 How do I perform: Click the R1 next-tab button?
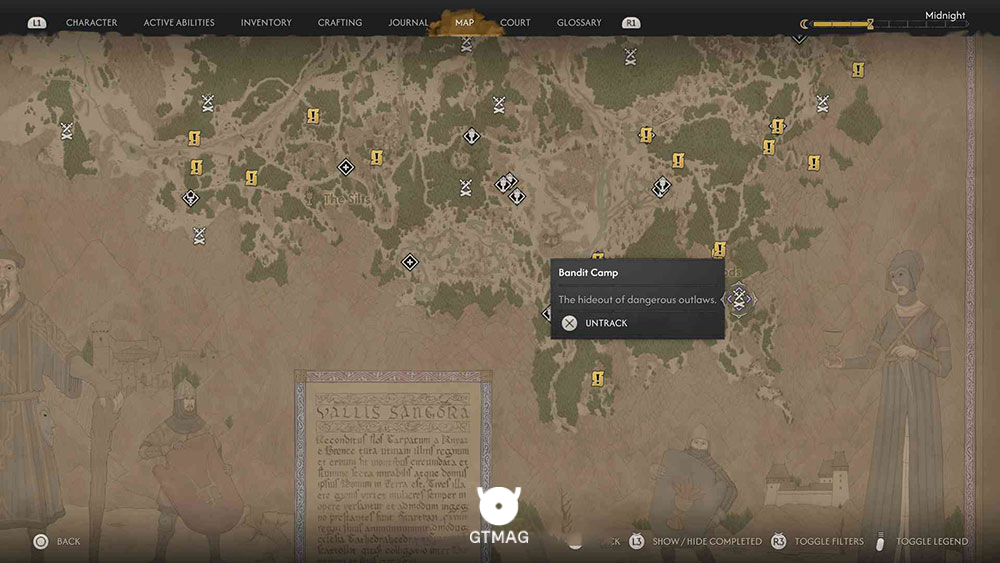(x=631, y=23)
